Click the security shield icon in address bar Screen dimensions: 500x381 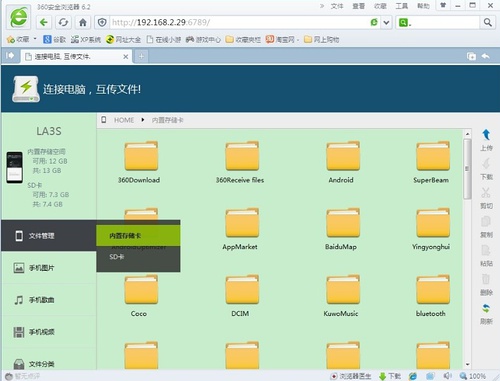(102, 22)
